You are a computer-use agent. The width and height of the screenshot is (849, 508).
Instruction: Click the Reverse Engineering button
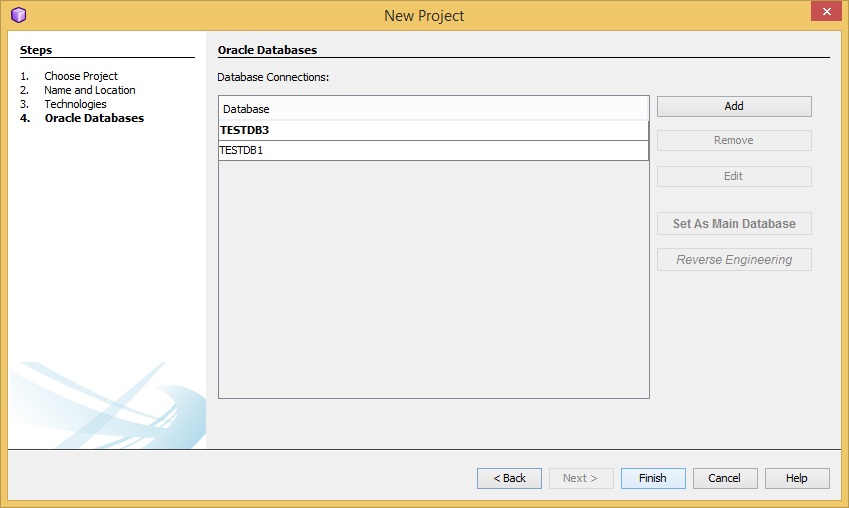(733, 260)
